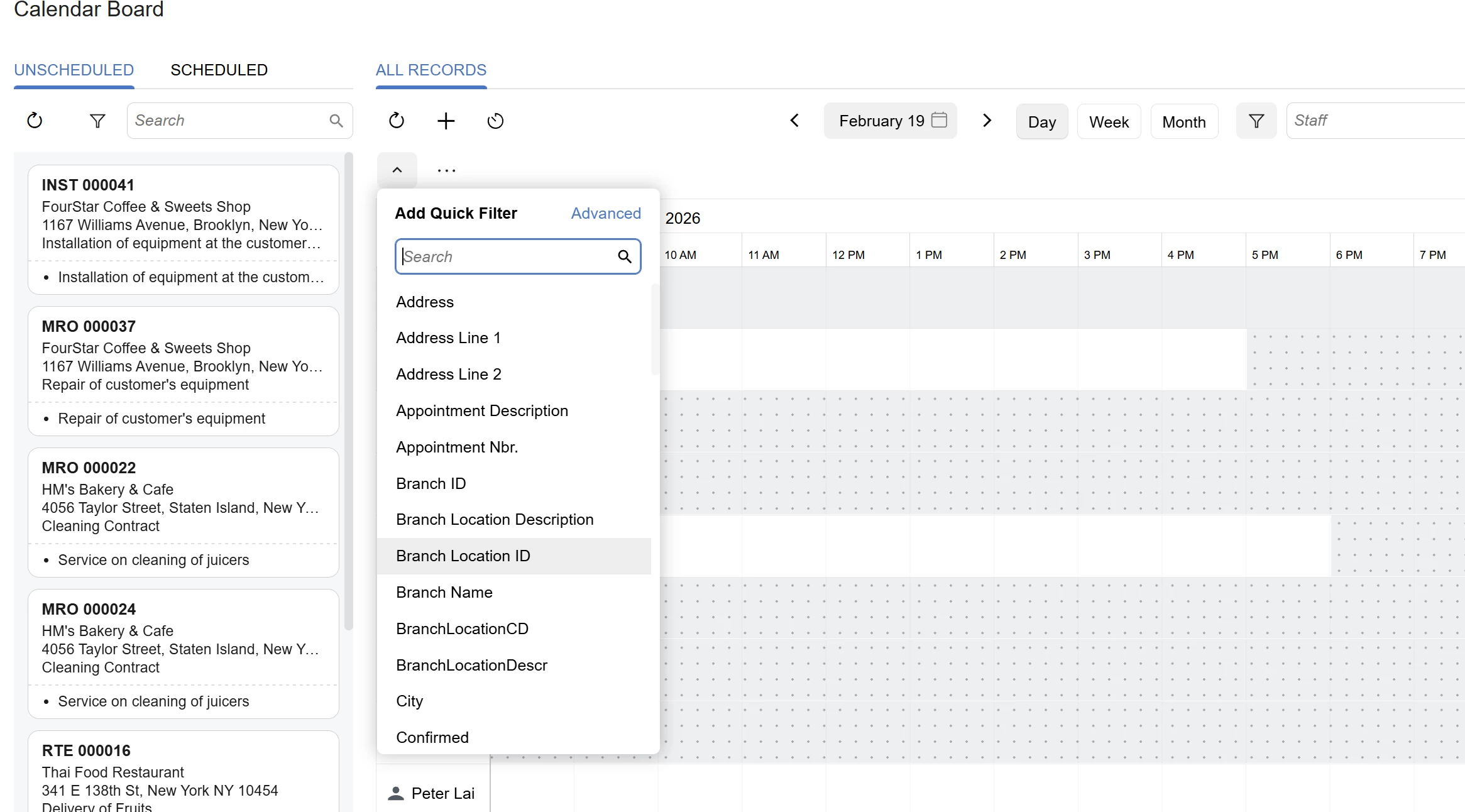Choose Branch Location ID filter option
The height and width of the screenshot is (812, 1465).
click(463, 556)
